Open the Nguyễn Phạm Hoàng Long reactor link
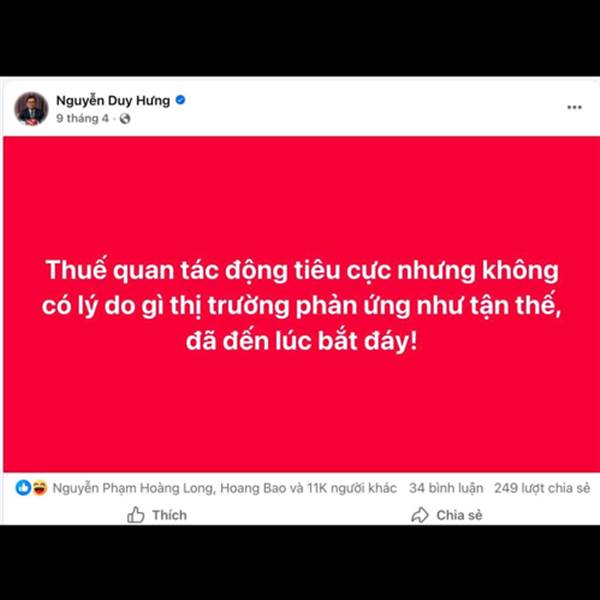This screenshot has height=600, width=600. pos(134,488)
